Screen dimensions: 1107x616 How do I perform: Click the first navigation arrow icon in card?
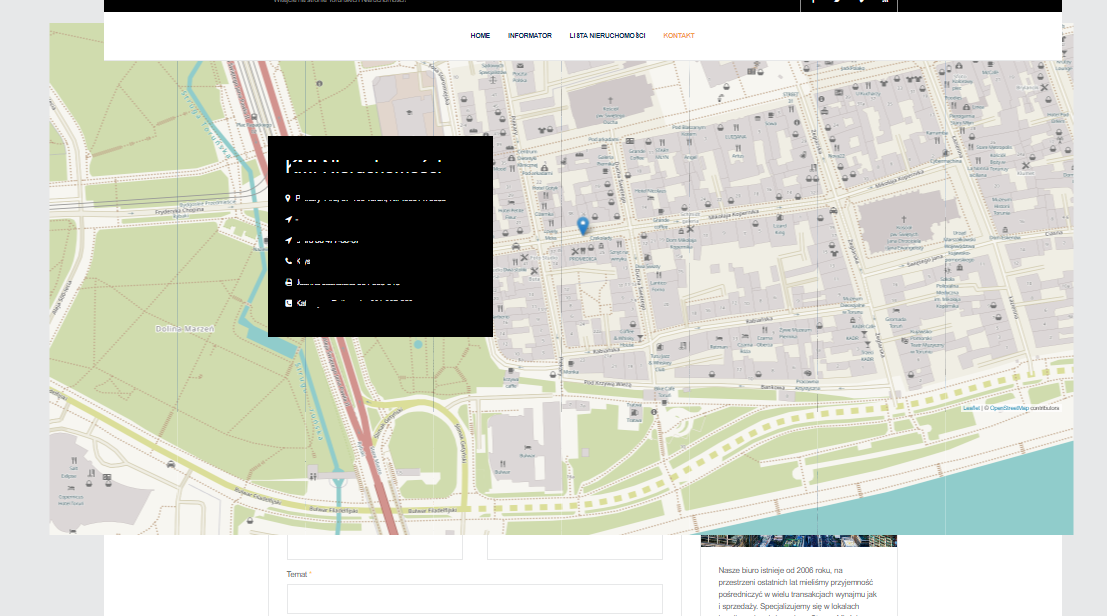click(288, 219)
